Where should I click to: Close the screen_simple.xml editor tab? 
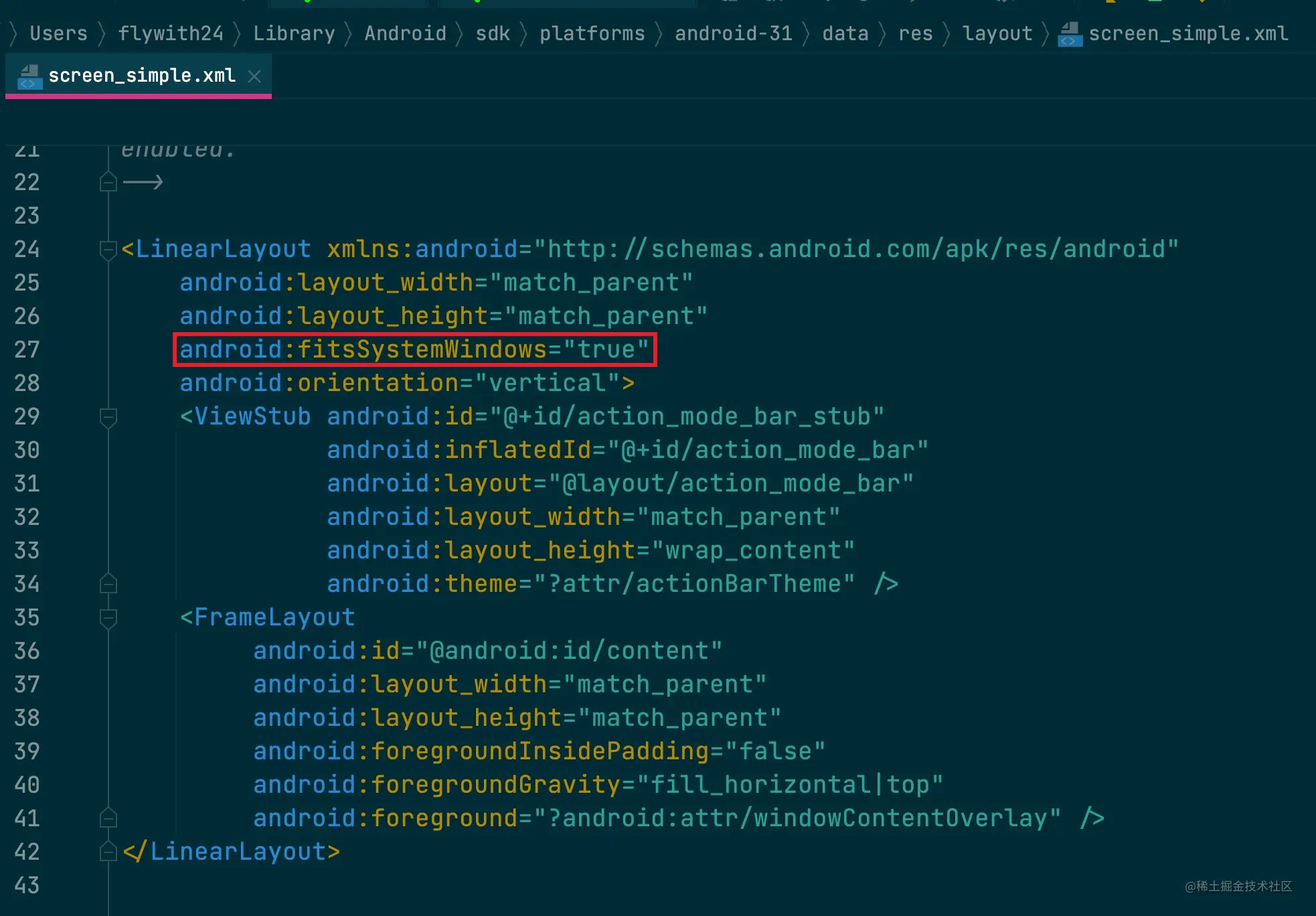[x=254, y=76]
